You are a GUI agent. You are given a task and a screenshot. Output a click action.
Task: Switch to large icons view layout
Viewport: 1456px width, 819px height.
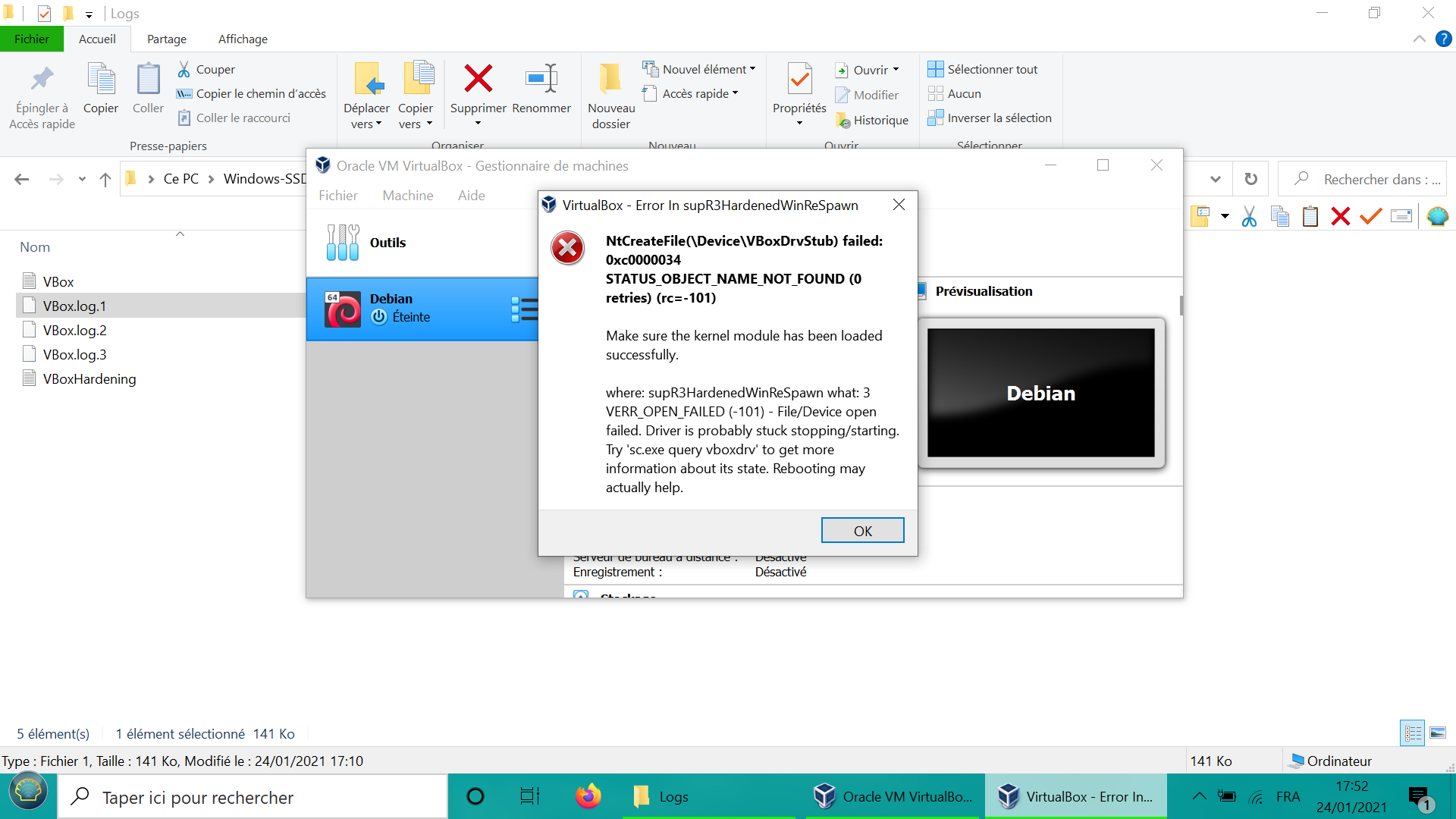1438,733
